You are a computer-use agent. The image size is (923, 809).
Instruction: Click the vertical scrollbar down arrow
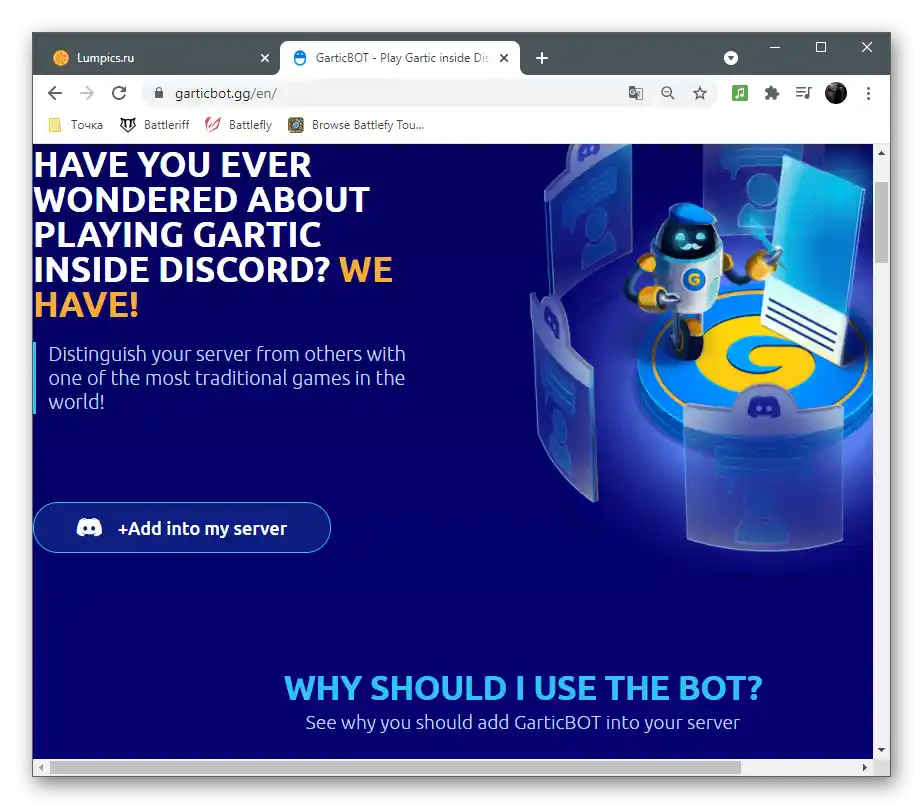[x=881, y=750]
